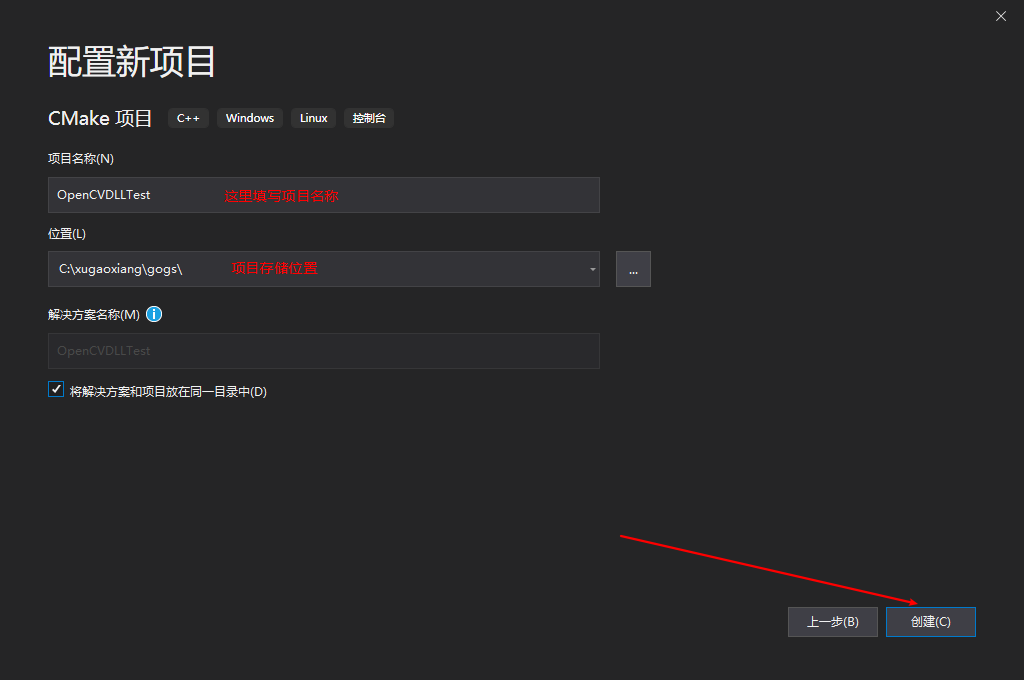Click the Linux tag
The image size is (1024, 680).
(313, 118)
